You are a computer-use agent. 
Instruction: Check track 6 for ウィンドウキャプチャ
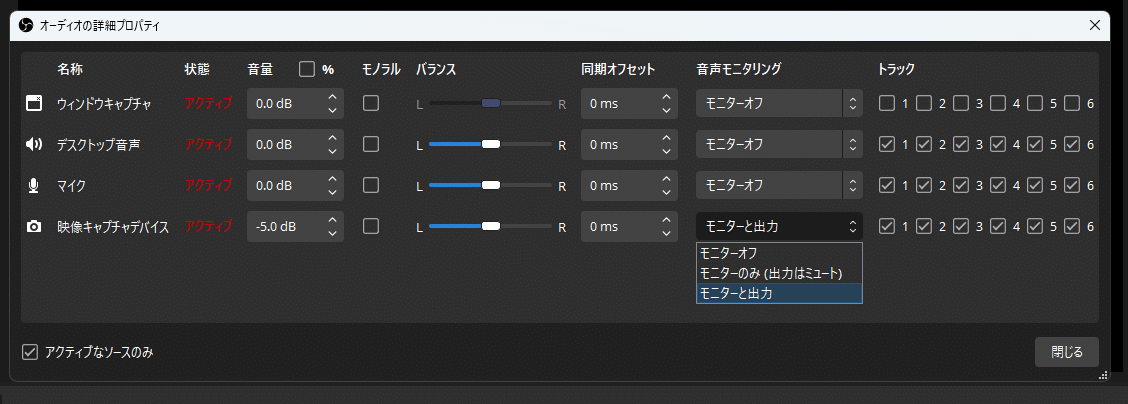1072,104
